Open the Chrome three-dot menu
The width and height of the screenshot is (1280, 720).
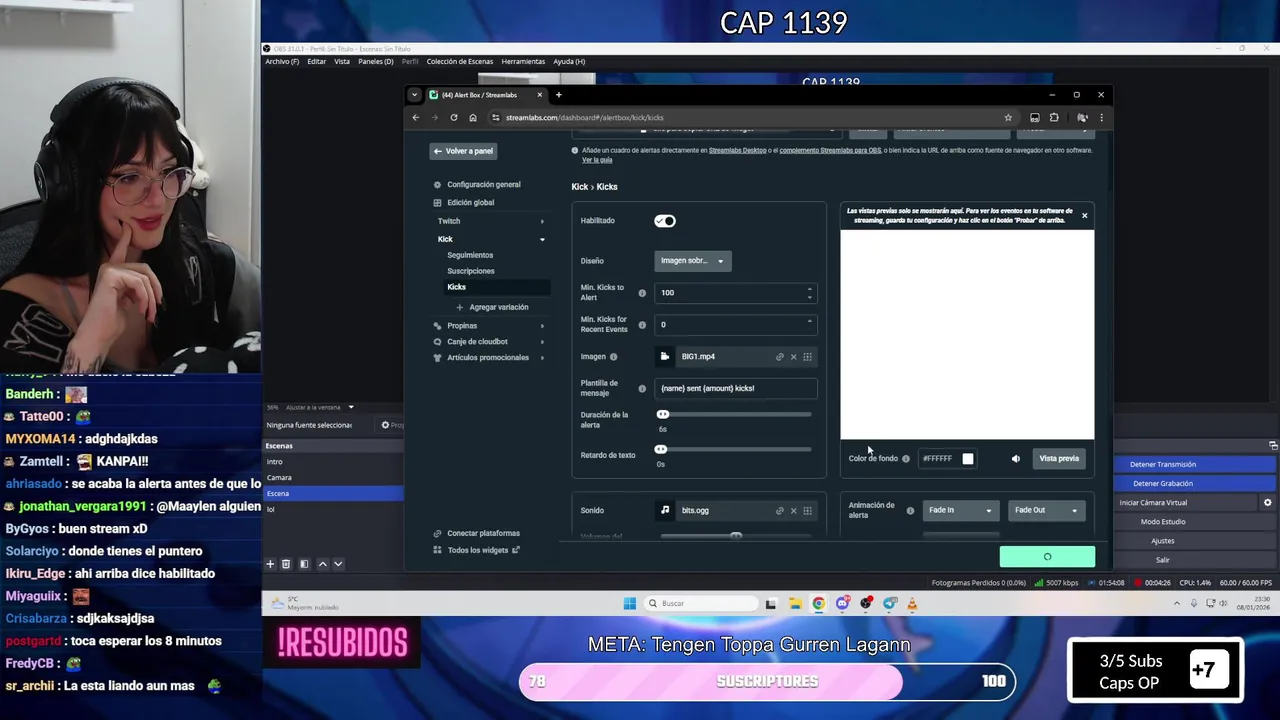click(1101, 117)
